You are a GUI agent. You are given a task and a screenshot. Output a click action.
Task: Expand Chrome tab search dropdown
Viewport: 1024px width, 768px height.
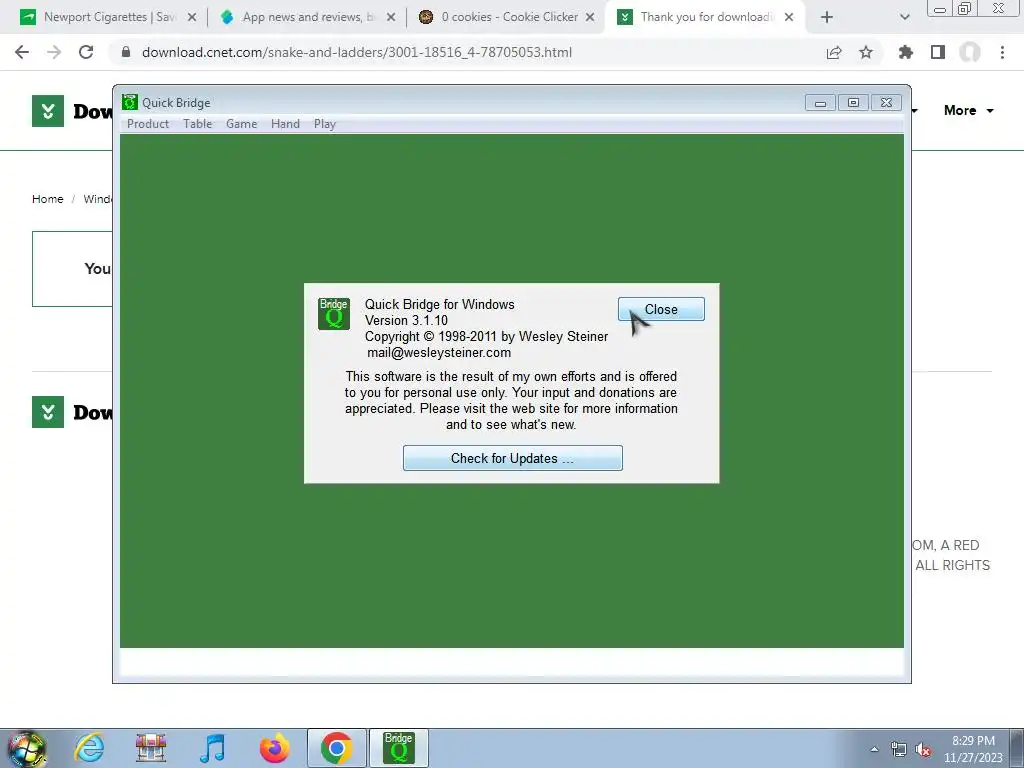904,18
